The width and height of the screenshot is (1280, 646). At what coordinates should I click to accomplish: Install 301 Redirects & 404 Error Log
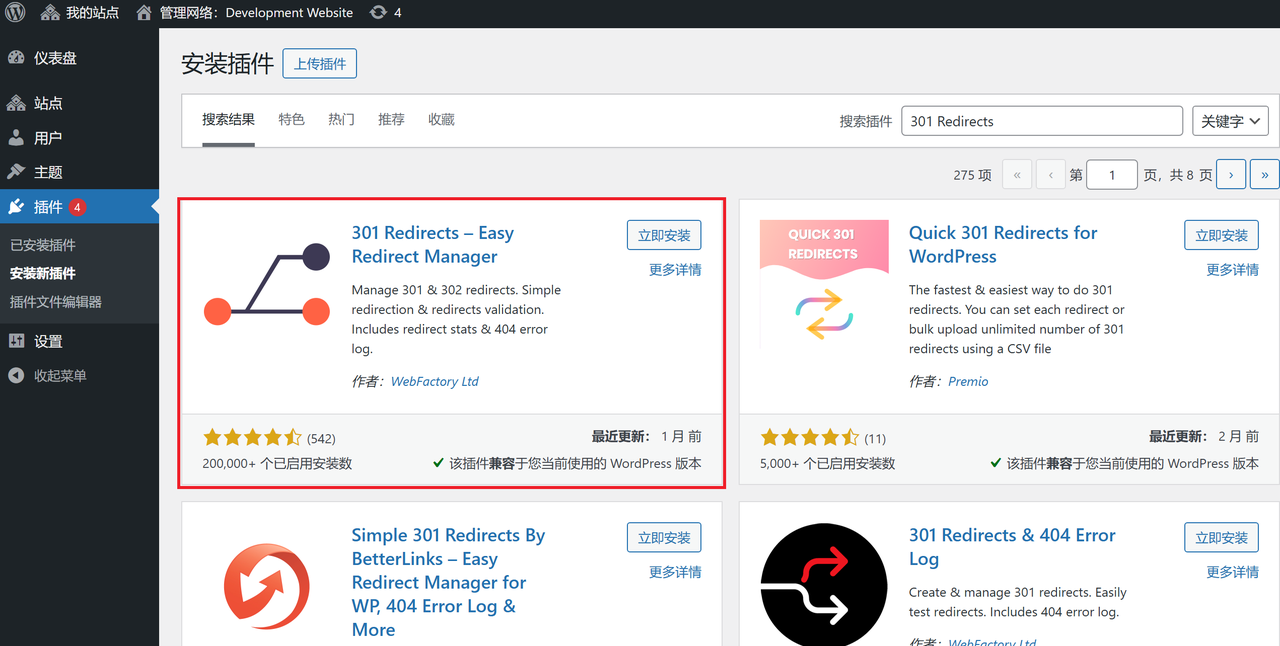click(1221, 537)
